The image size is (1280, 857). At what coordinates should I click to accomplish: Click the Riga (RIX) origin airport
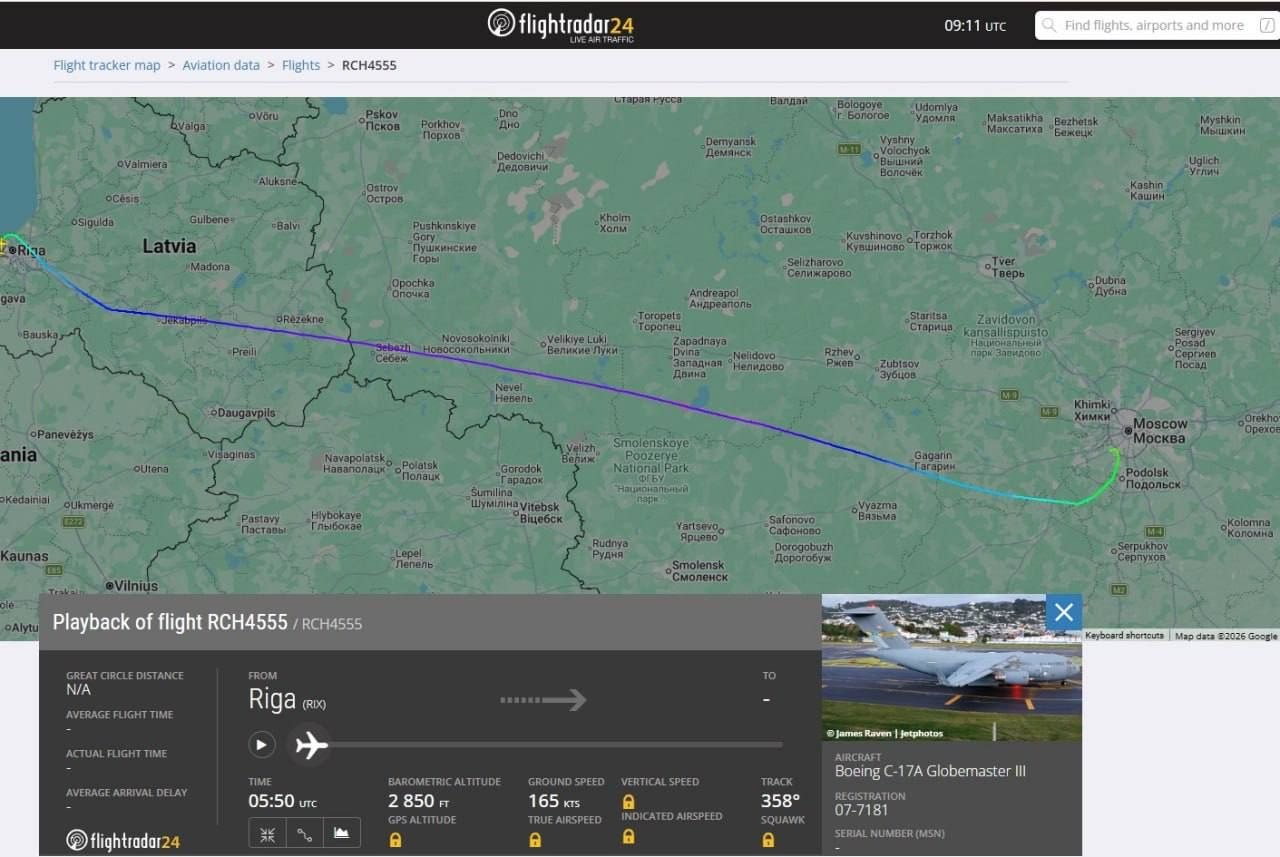tap(287, 699)
